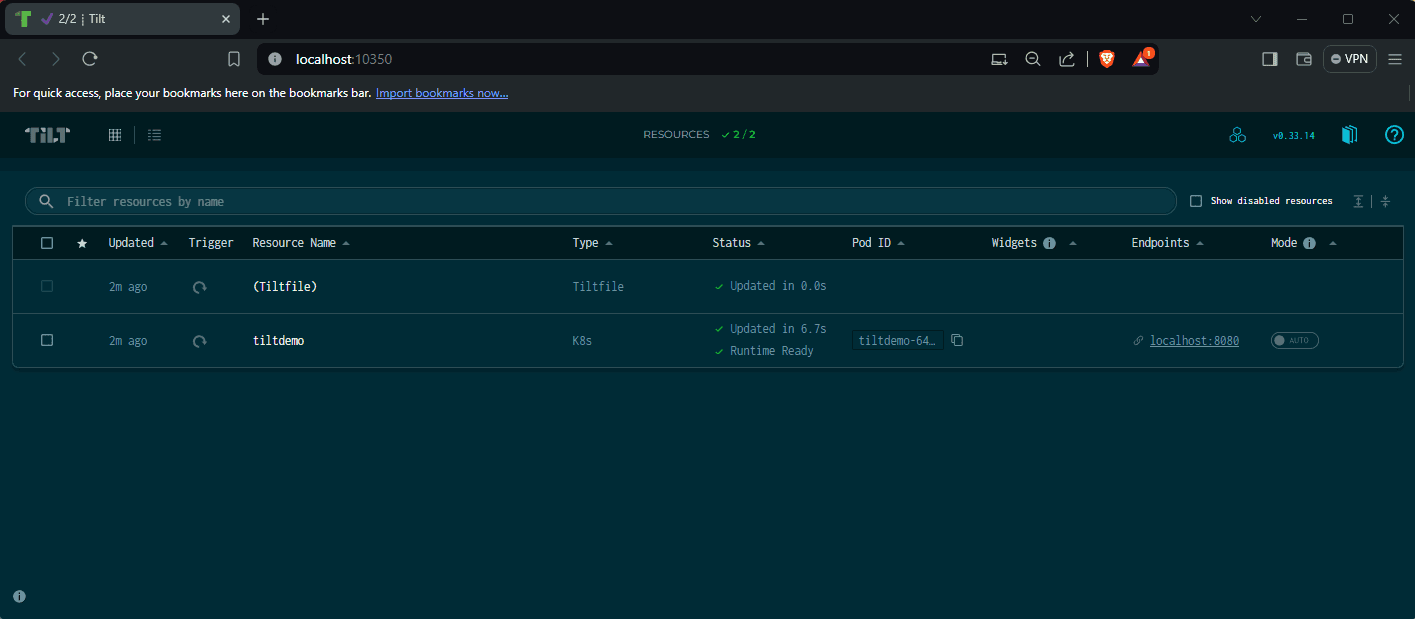Click the K8s type cell
1415x619 pixels.
click(582, 341)
